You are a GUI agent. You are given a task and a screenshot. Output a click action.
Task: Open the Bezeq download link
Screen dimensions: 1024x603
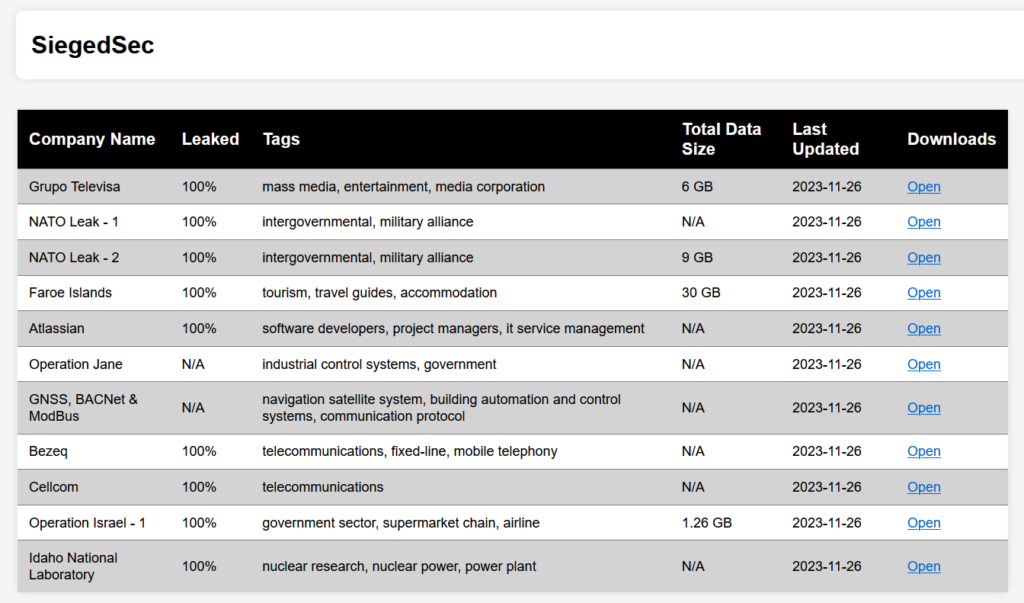(x=923, y=452)
